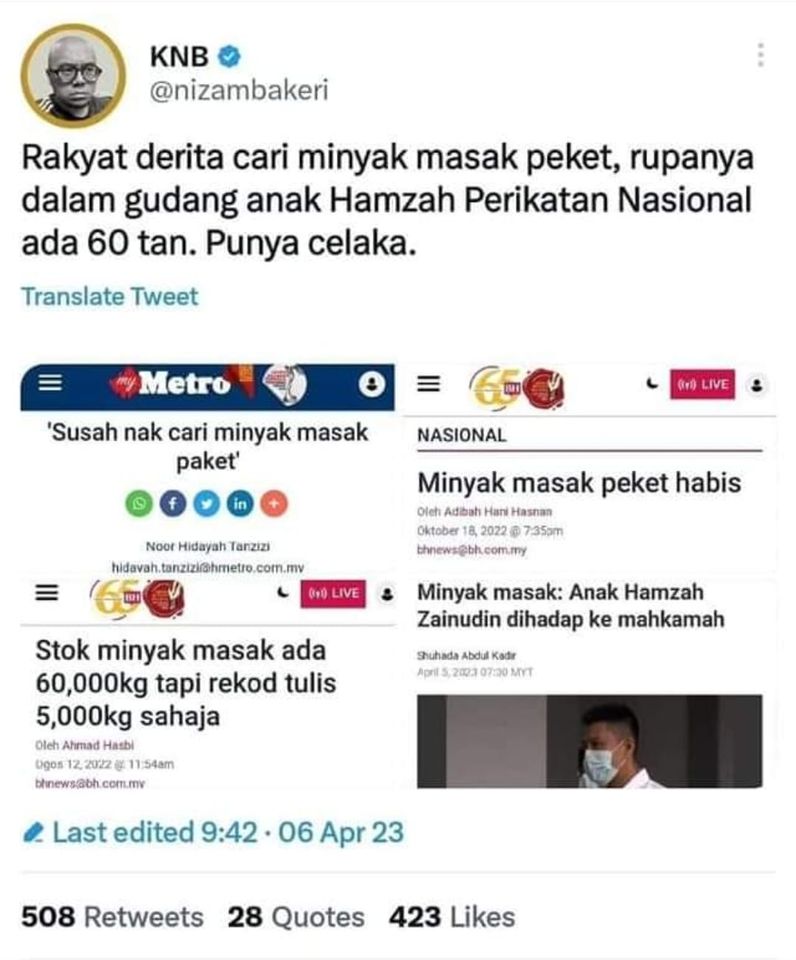Open the 28 Quotes list
This screenshot has height=960, width=796.
[x=296, y=917]
